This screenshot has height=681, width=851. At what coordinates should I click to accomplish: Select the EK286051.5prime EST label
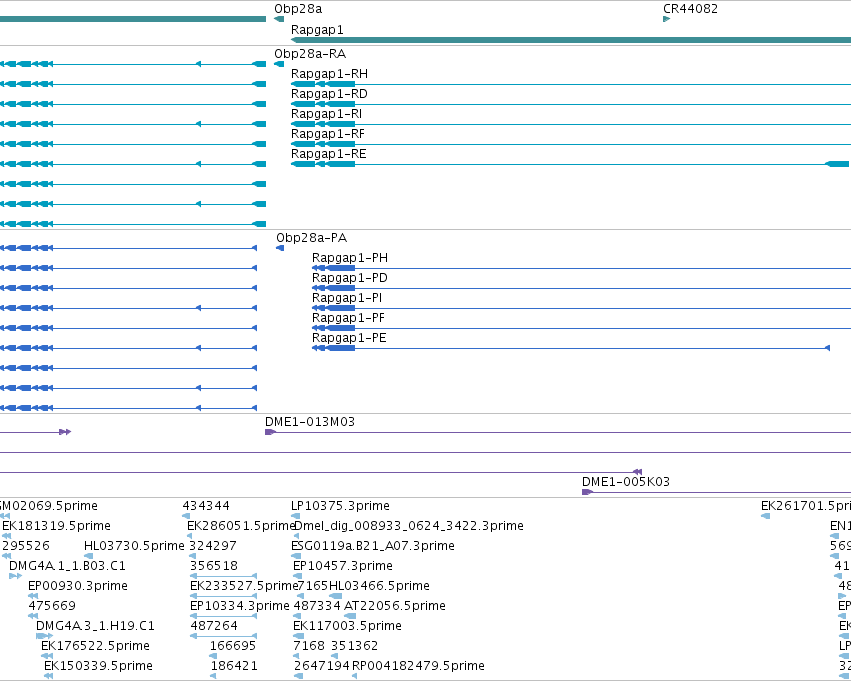coord(242,526)
